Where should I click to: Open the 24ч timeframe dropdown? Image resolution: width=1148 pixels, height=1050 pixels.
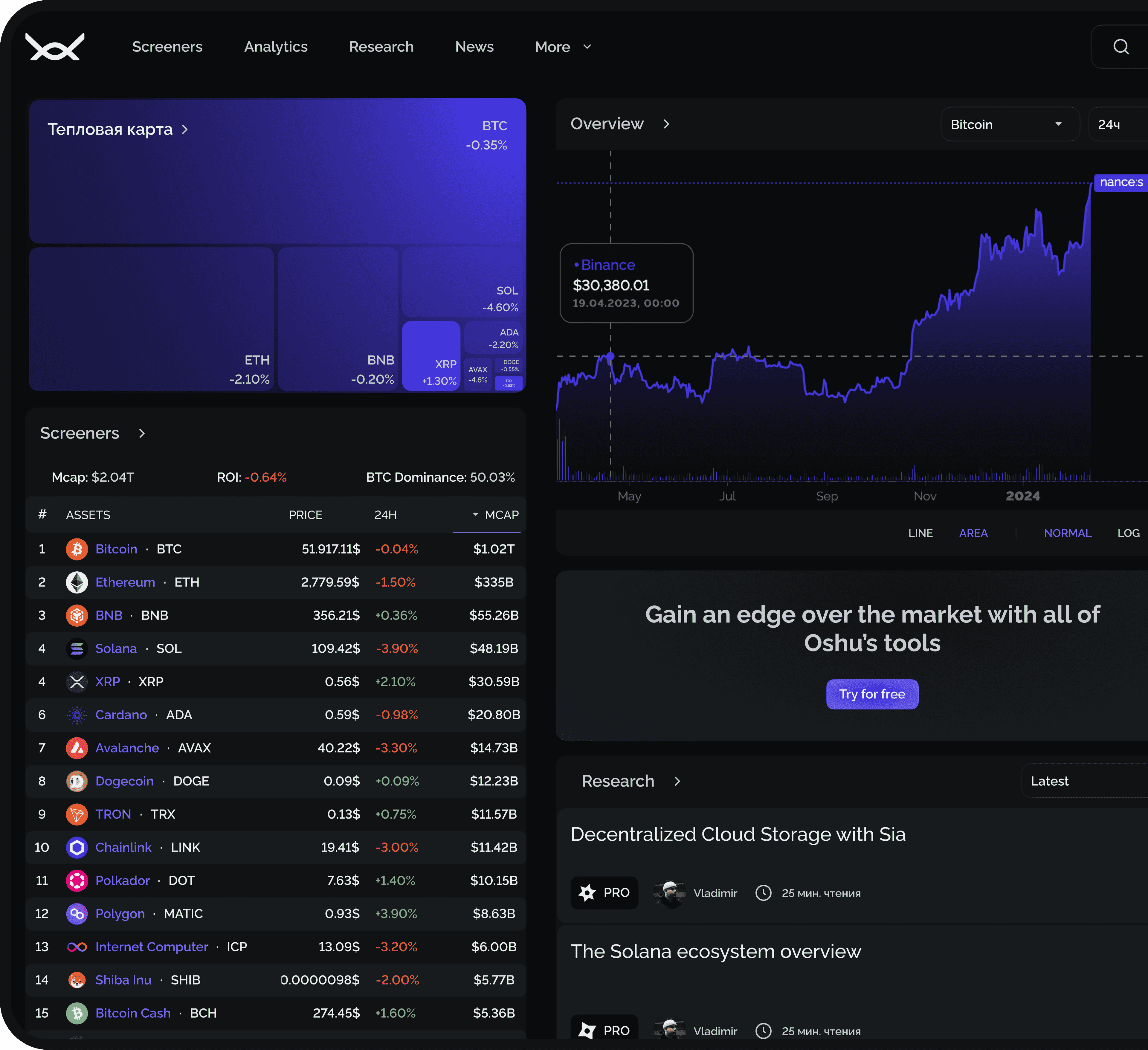point(1118,124)
